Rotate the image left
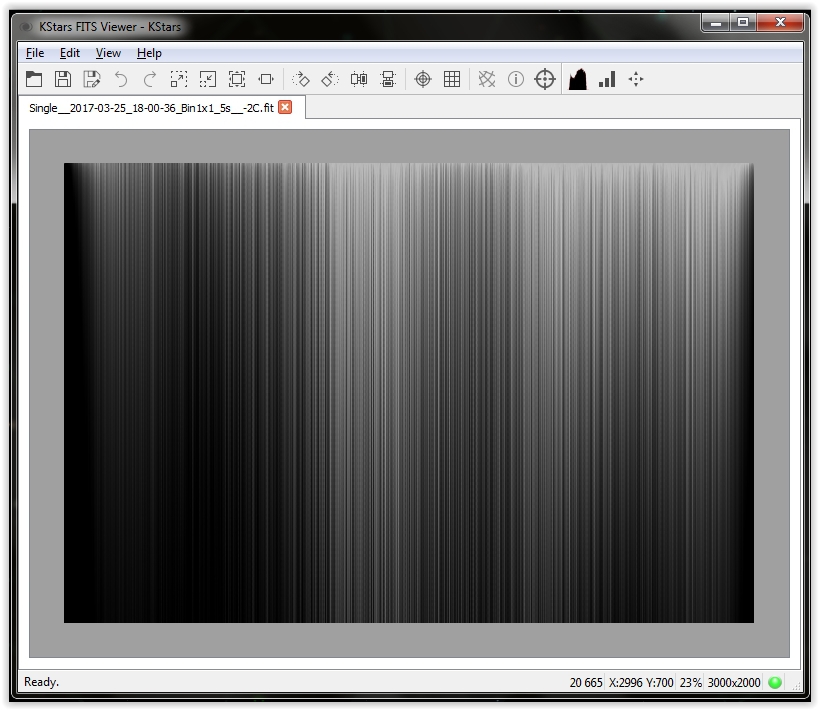The height and width of the screenshot is (710, 819). click(x=330, y=79)
